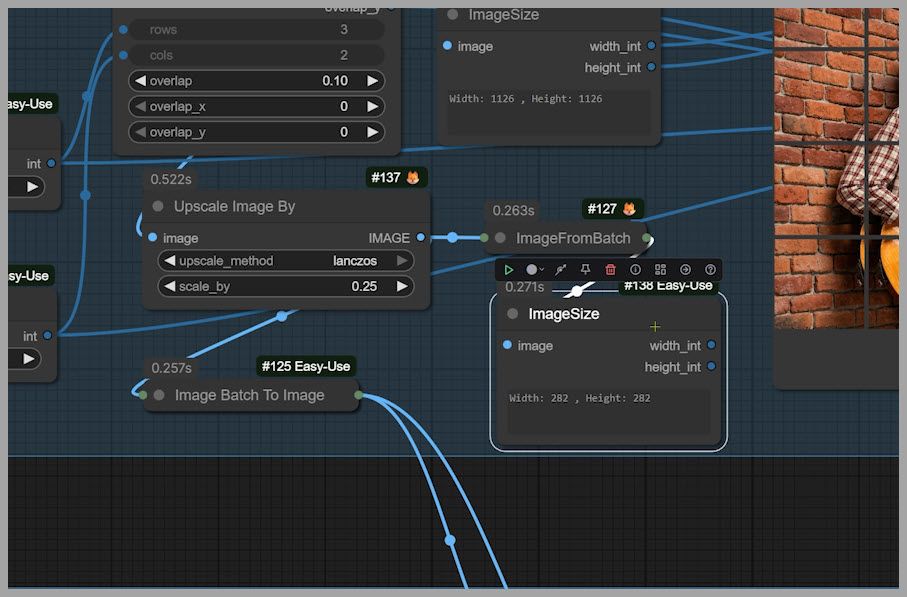
Task: Click the bypass (arrow-through) icon in node toolbar
Action: 560,270
